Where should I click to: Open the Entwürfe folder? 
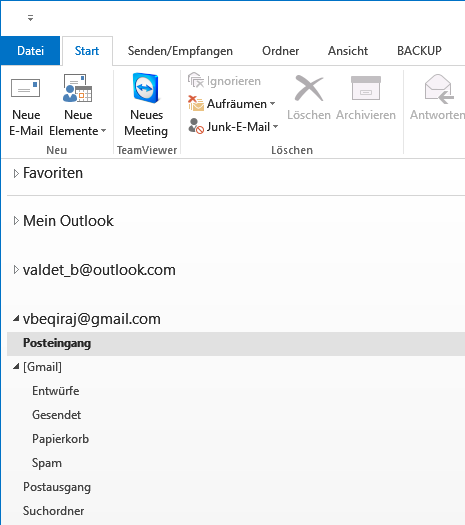(x=56, y=391)
